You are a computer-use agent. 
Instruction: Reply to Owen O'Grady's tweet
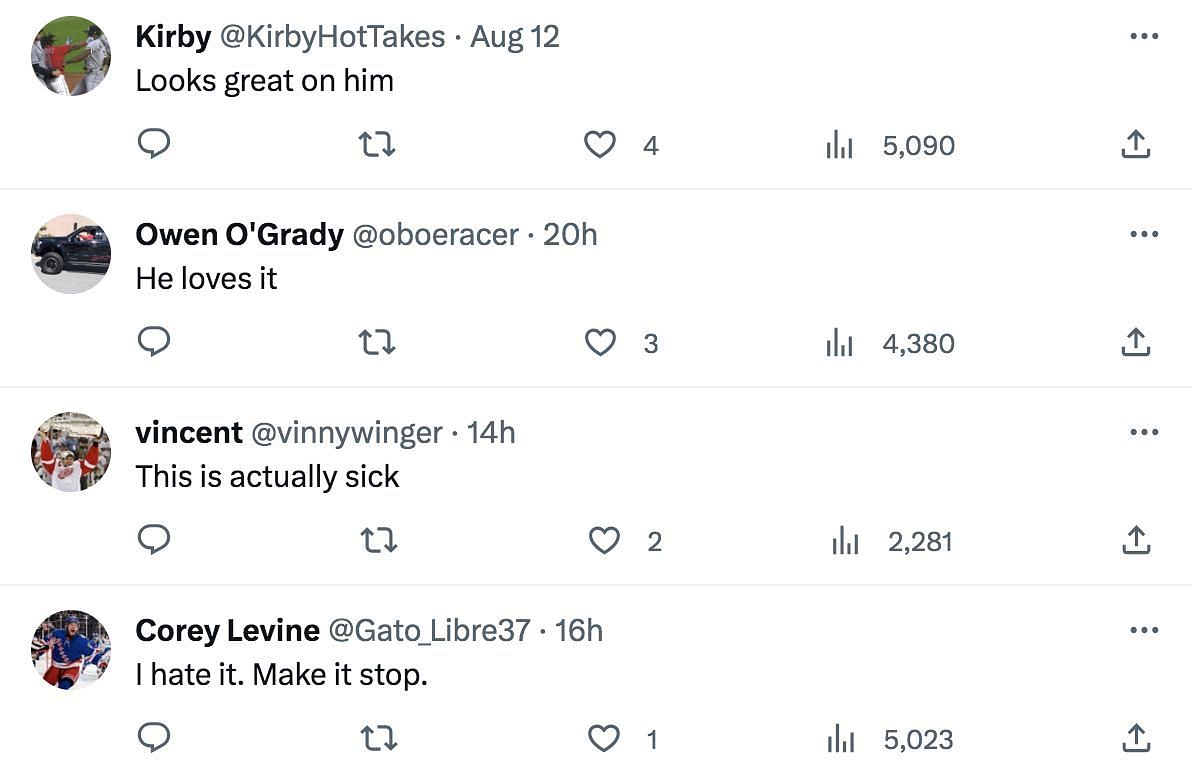(153, 343)
